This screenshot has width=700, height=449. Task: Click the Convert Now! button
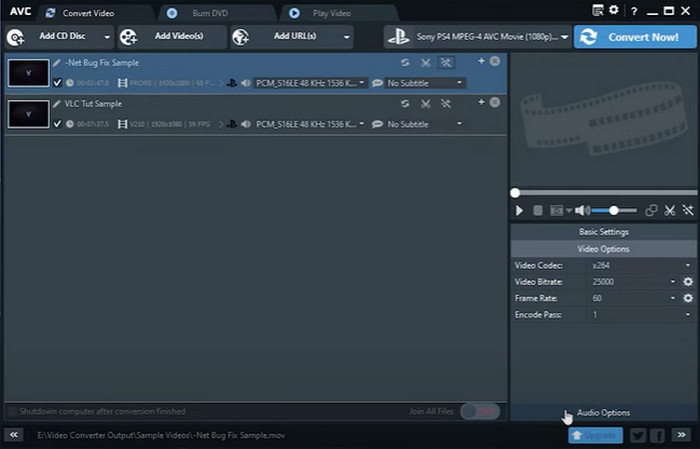pos(635,37)
